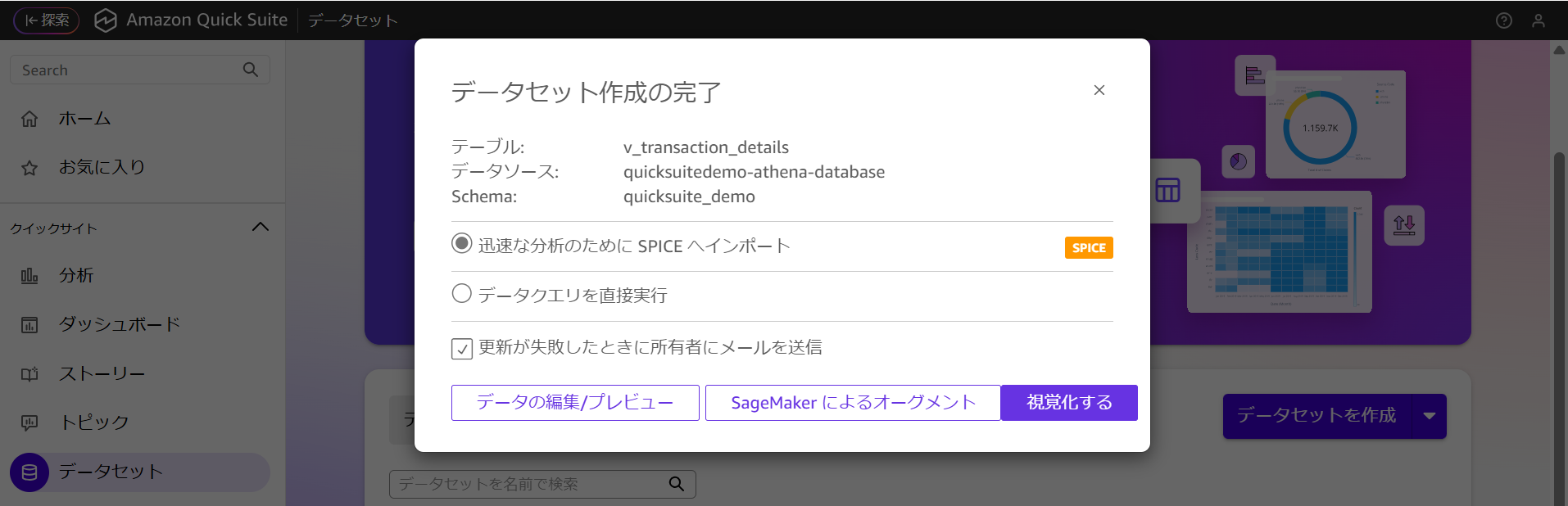
Task: Click quicksuite_demo schema value text
Action: click(x=689, y=197)
